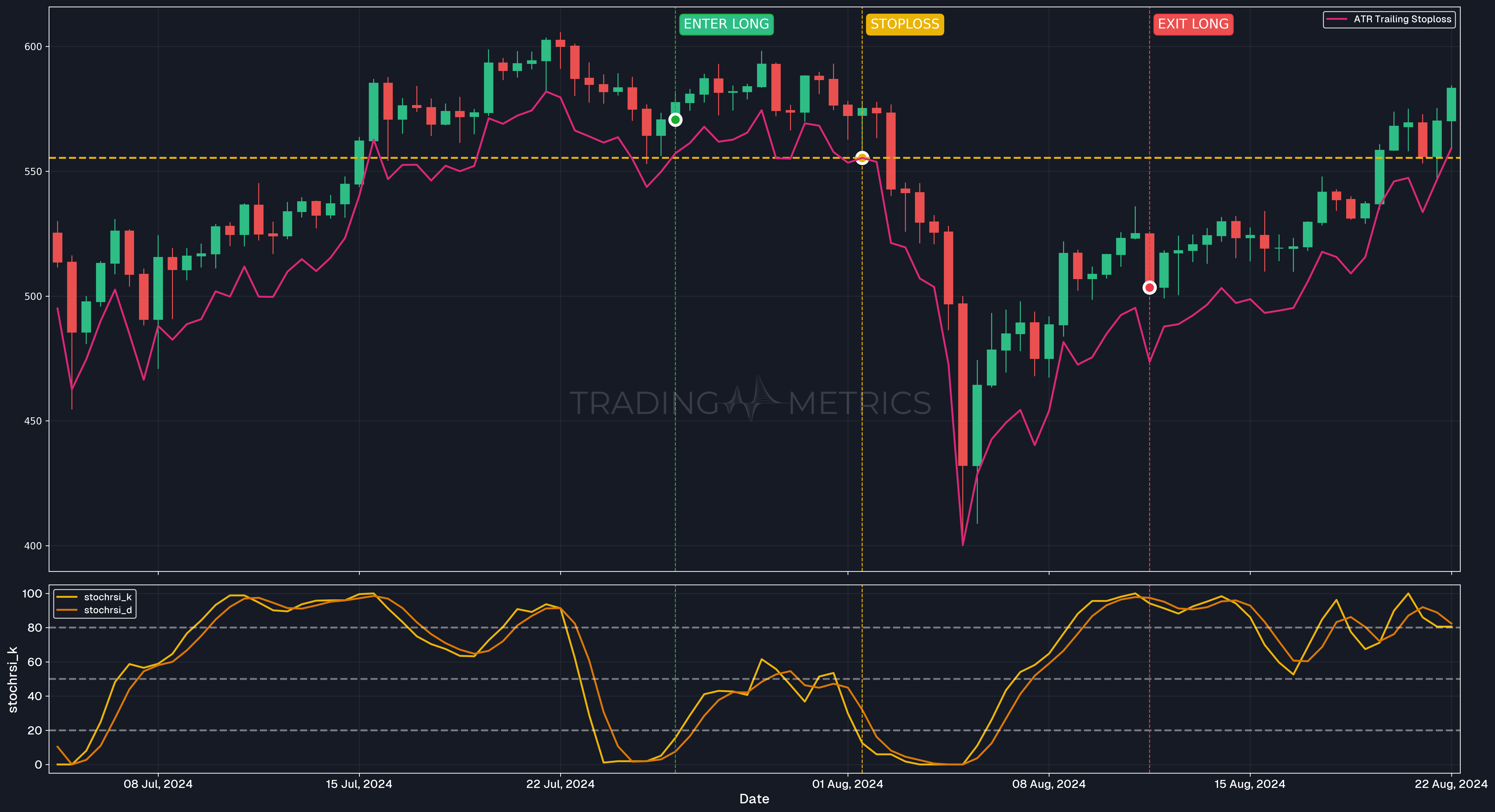Click the 08 Jul, 2024 date label
This screenshot has width=1495, height=812.
click(x=158, y=784)
